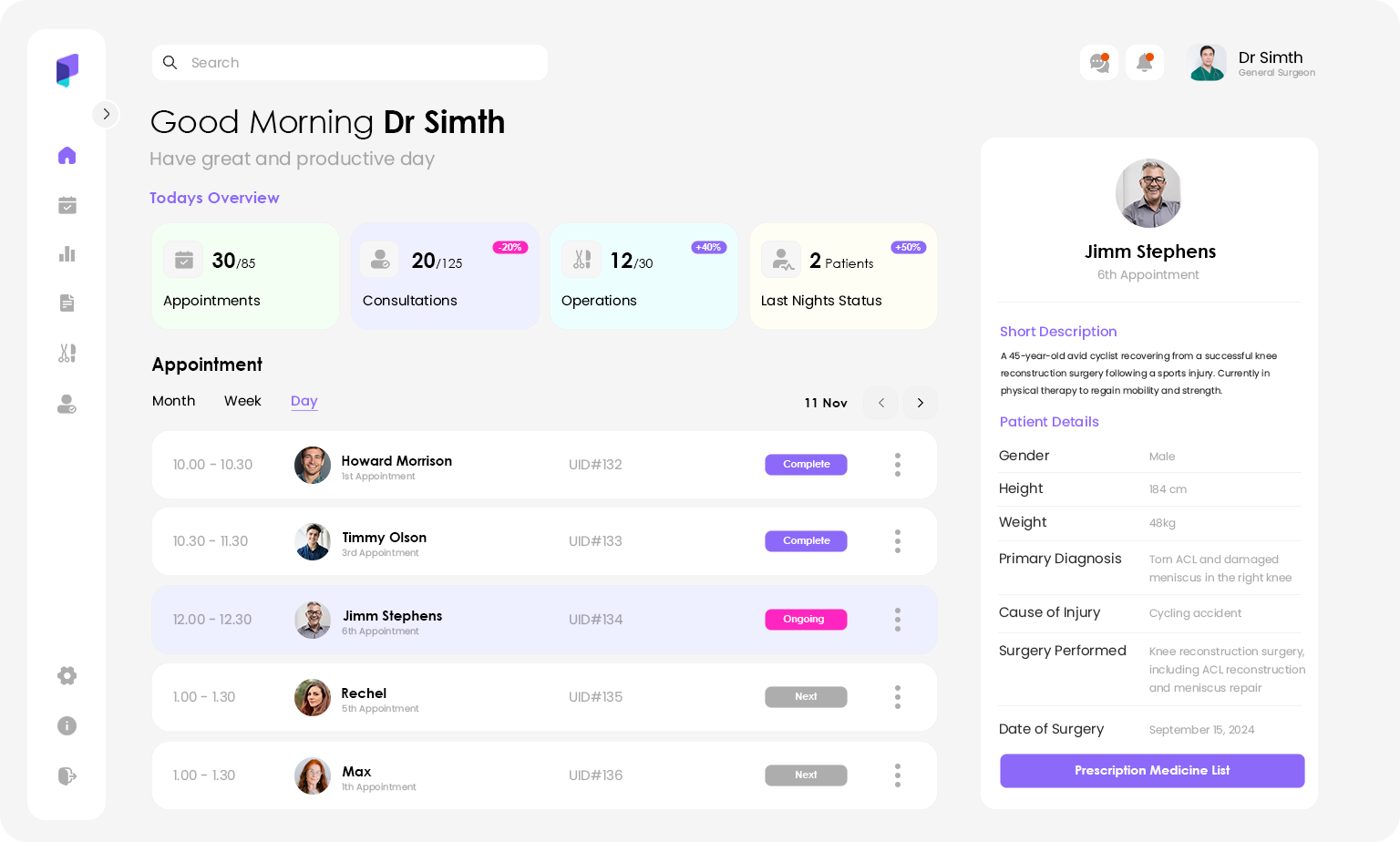The height and width of the screenshot is (842, 1400).
Task: Switch appointment view to Week tab
Action: pos(242,401)
